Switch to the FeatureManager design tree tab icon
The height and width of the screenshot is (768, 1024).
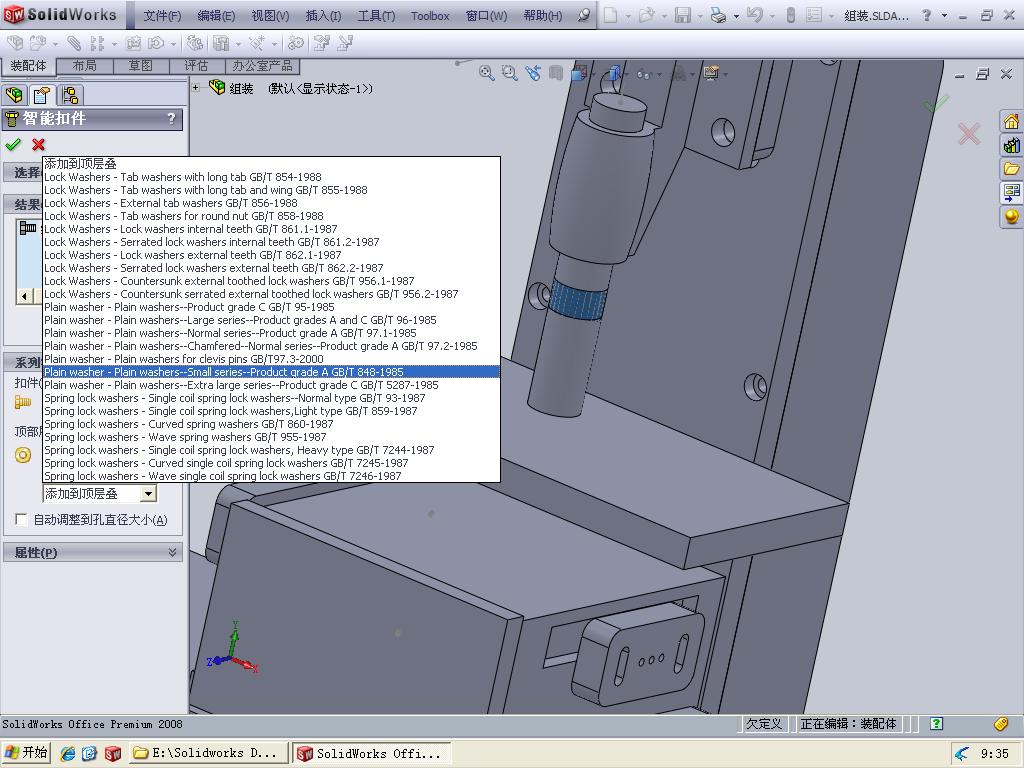14,95
